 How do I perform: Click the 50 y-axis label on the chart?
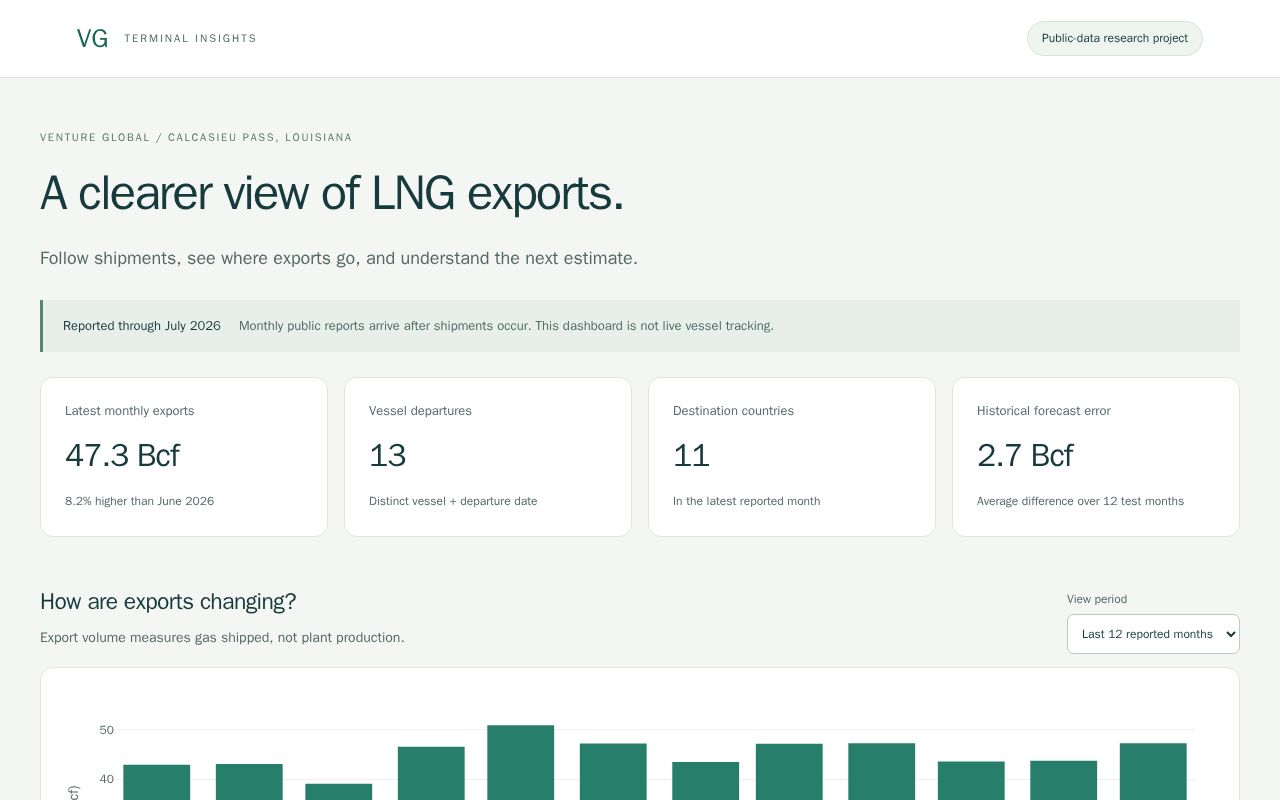(x=107, y=730)
